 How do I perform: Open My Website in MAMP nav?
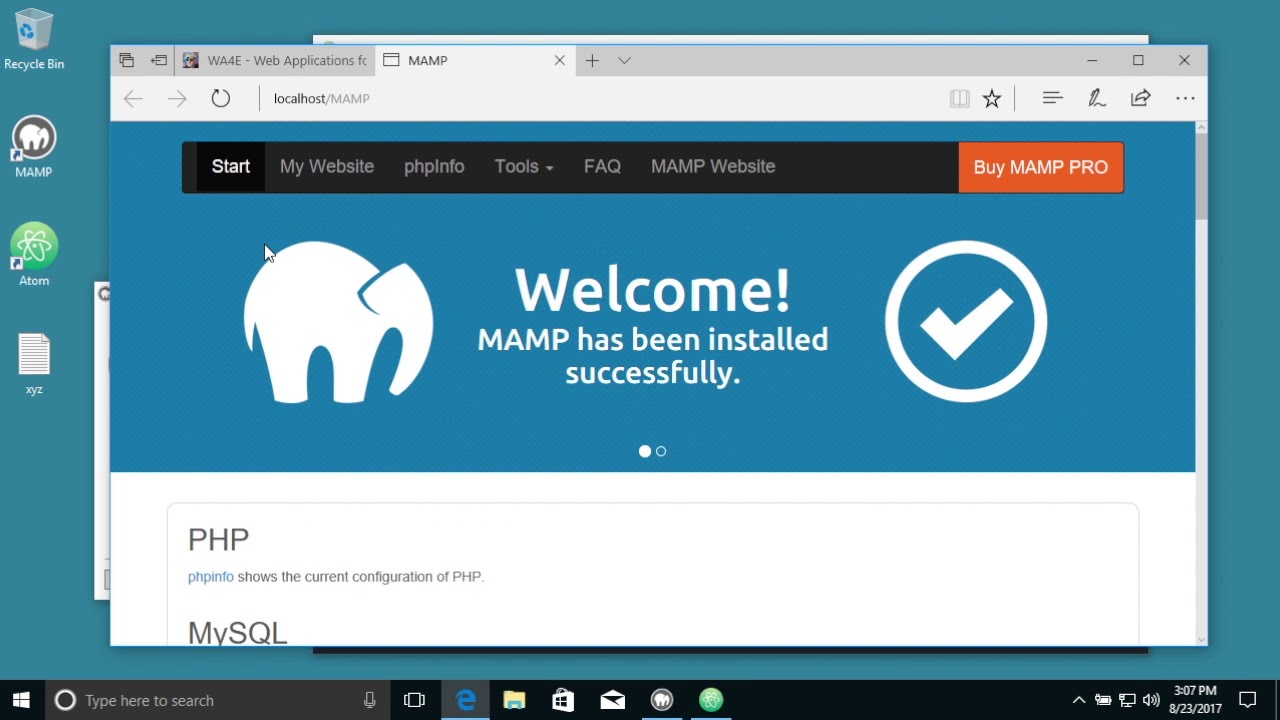pos(327,167)
